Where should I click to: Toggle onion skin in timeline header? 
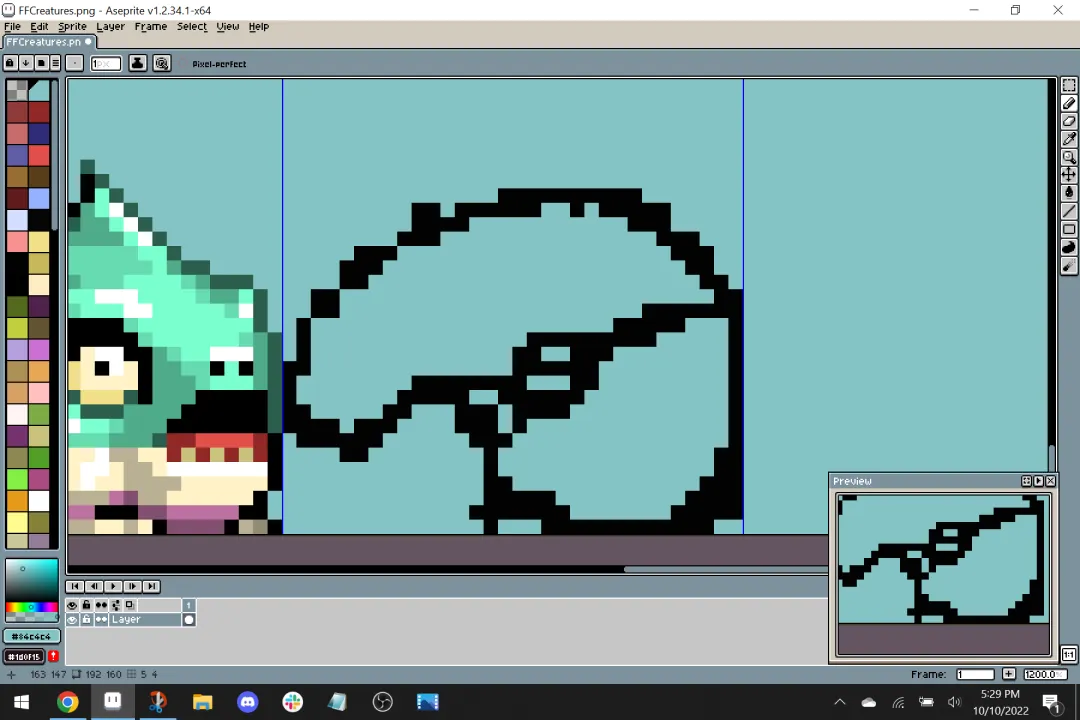(129, 605)
